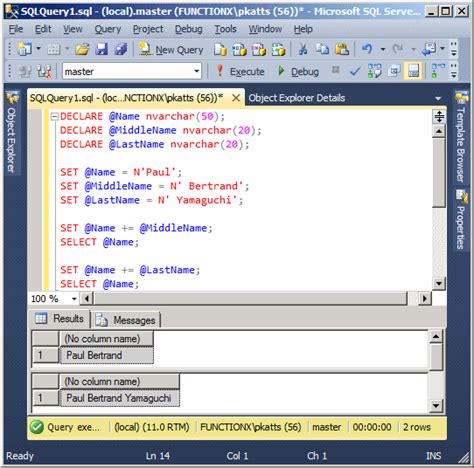Click the Cut scissors icon
474x468 pixels.
303,49
